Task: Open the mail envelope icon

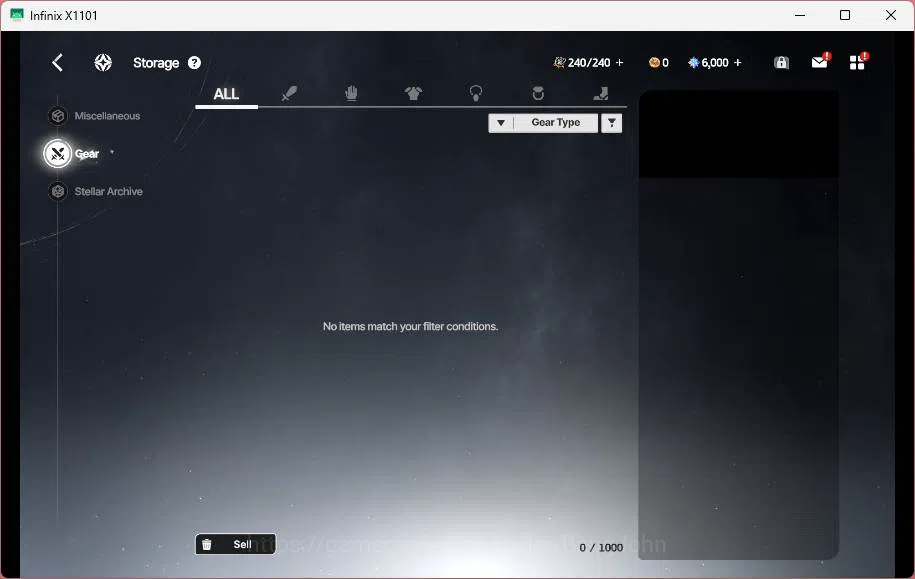Action: coord(820,62)
